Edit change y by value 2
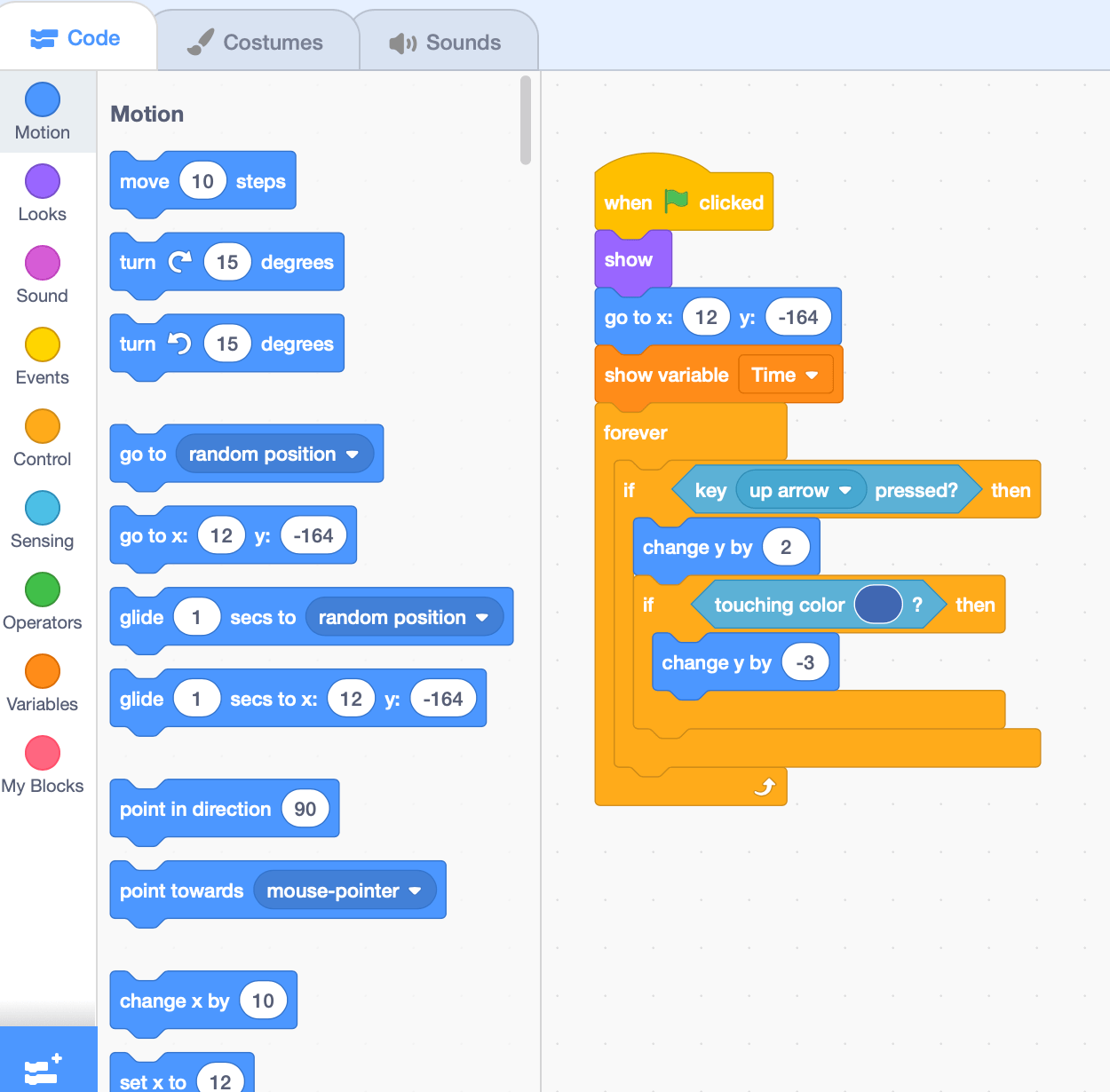The height and width of the screenshot is (1092, 1110). point(786,547)
